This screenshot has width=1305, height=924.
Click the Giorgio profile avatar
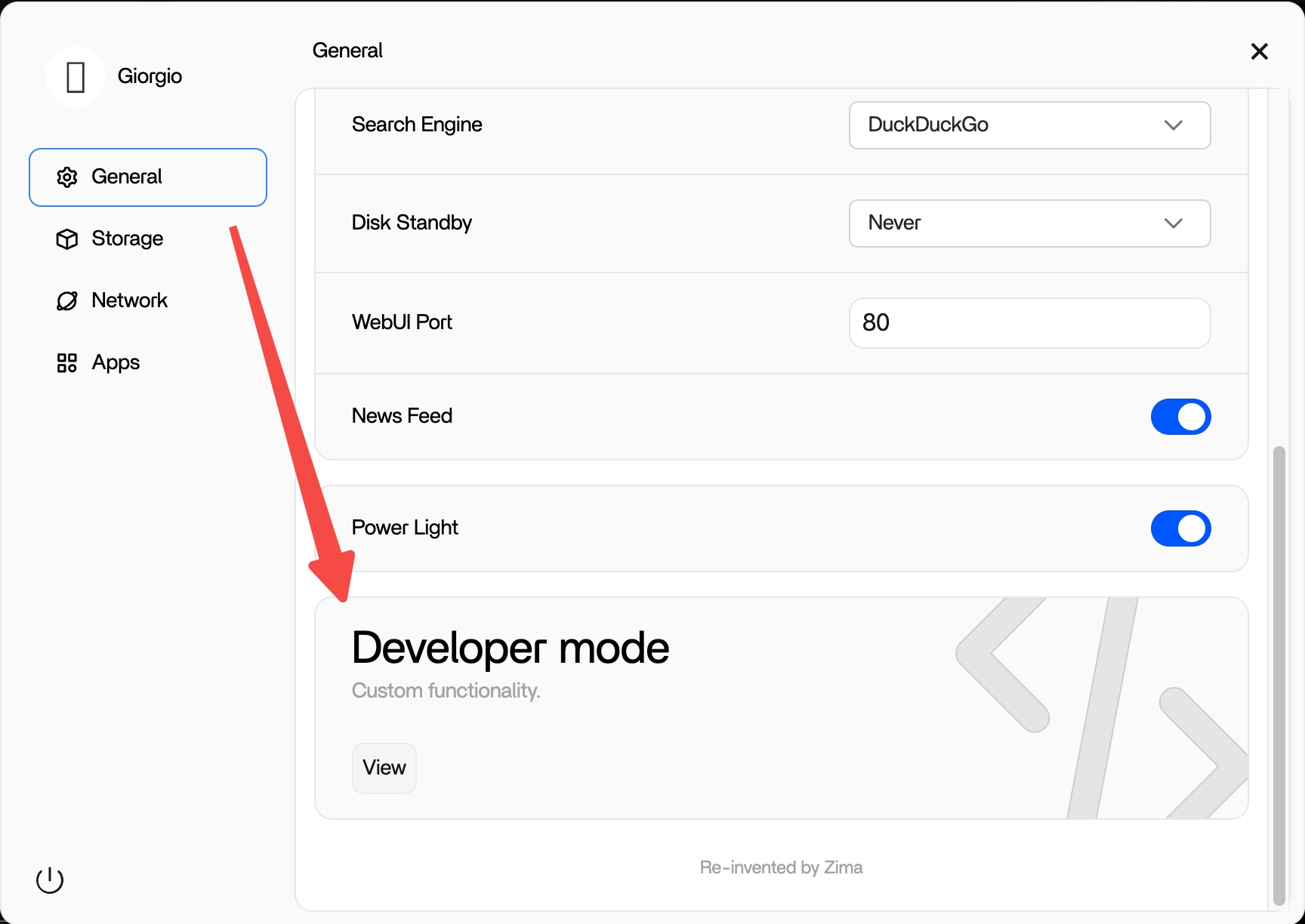[75, 77]
